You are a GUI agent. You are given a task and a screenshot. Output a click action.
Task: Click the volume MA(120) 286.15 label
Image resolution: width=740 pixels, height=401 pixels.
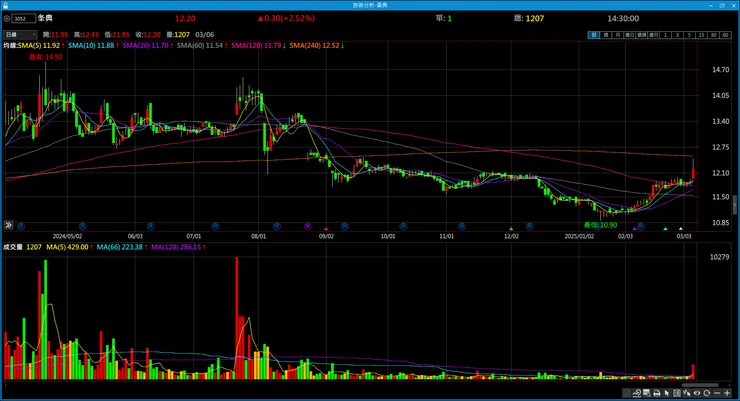click(x=176, y=247)
